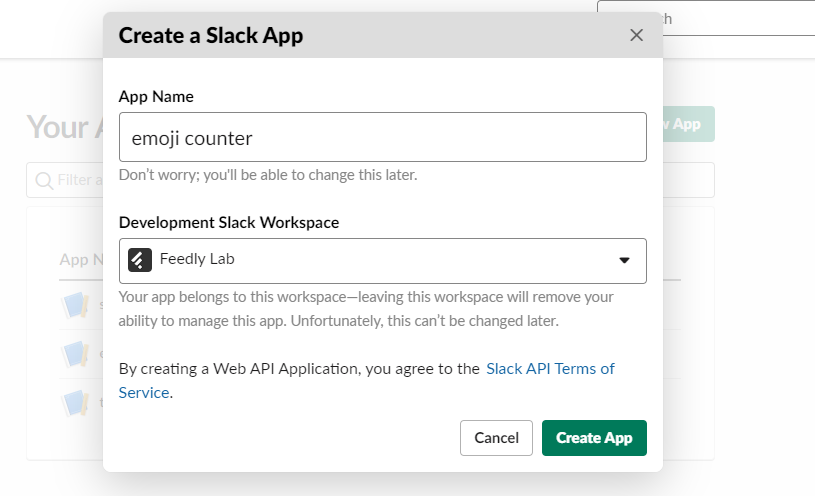This screenshot has width=815, height=496.
Task: Select the second app icon in the list
Action: click(77, 353)
